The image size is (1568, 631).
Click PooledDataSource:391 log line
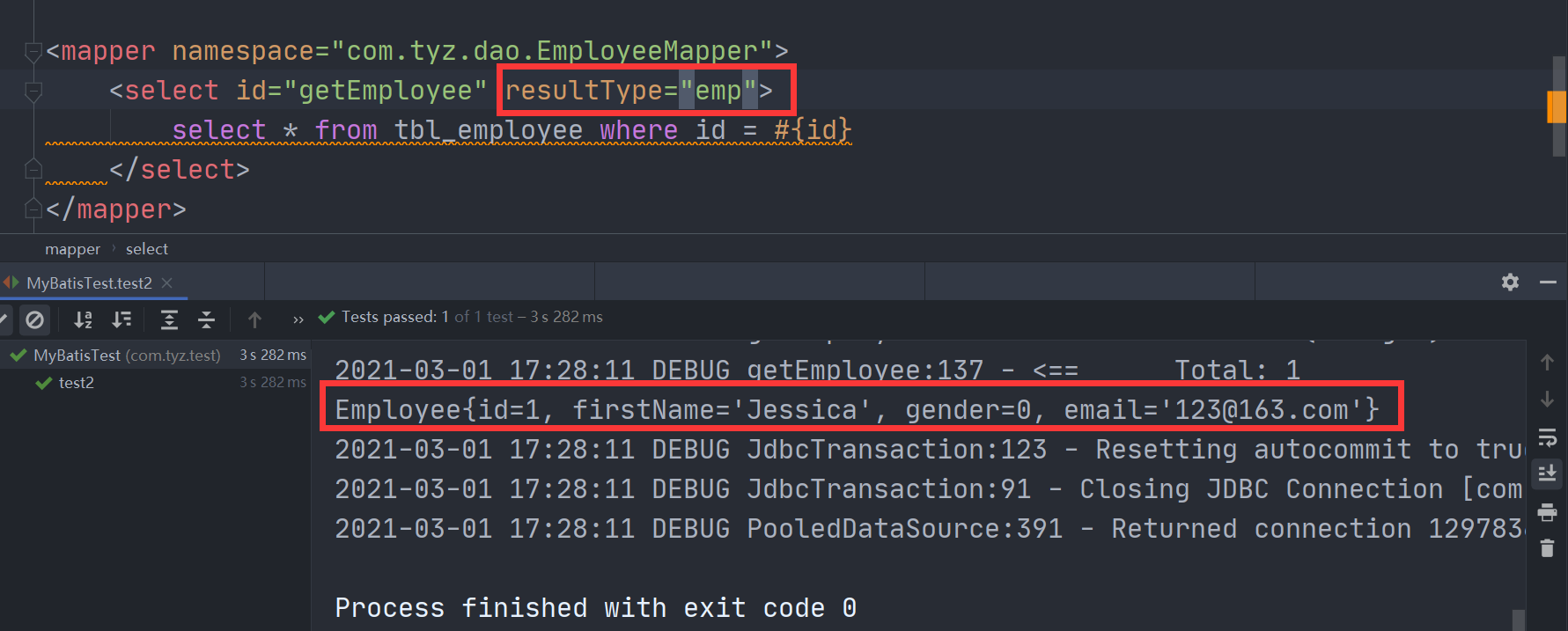pos(929,528)
